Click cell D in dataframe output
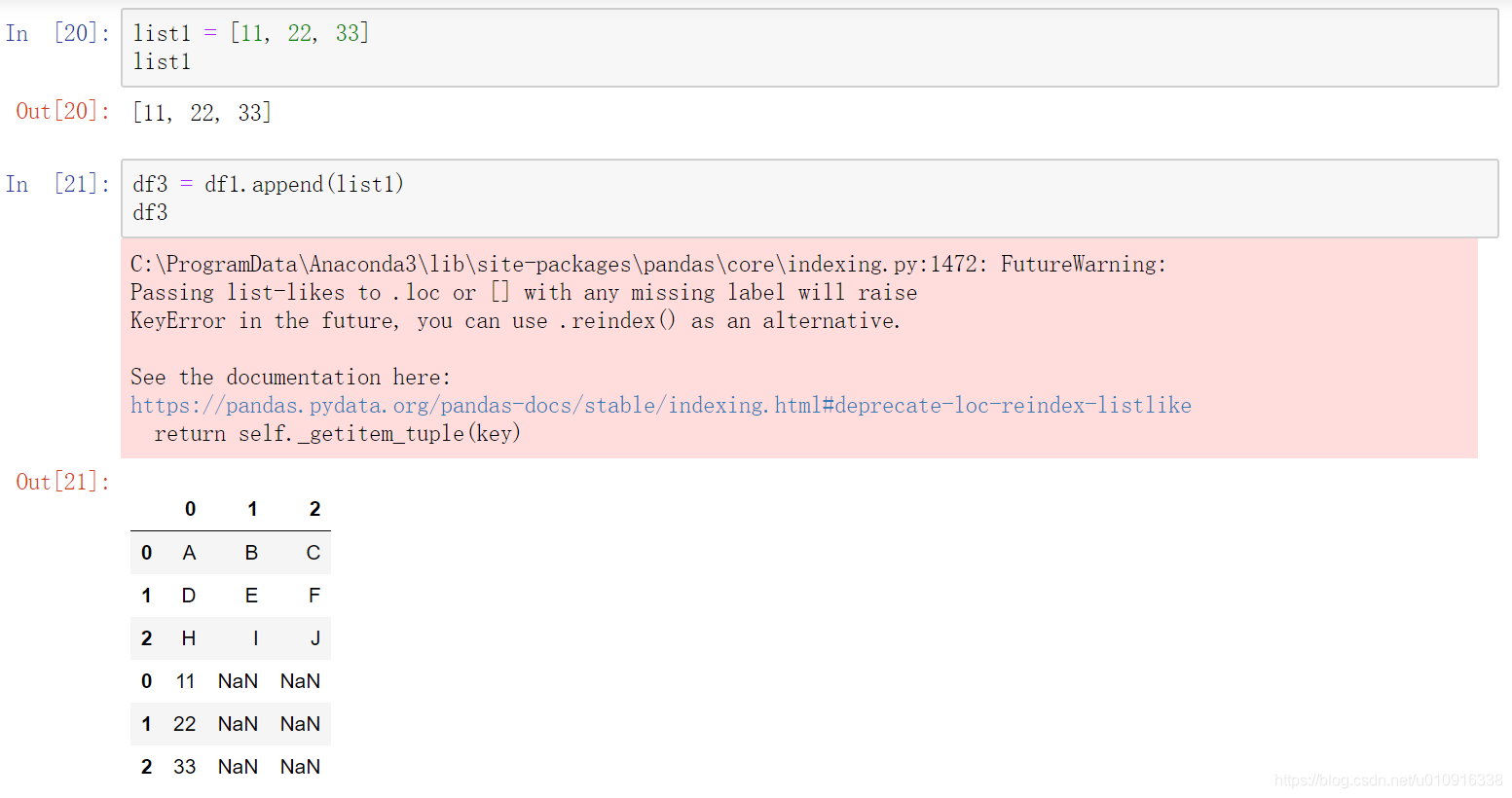This screenshot has width=1512, height=798. click(189, 596)
